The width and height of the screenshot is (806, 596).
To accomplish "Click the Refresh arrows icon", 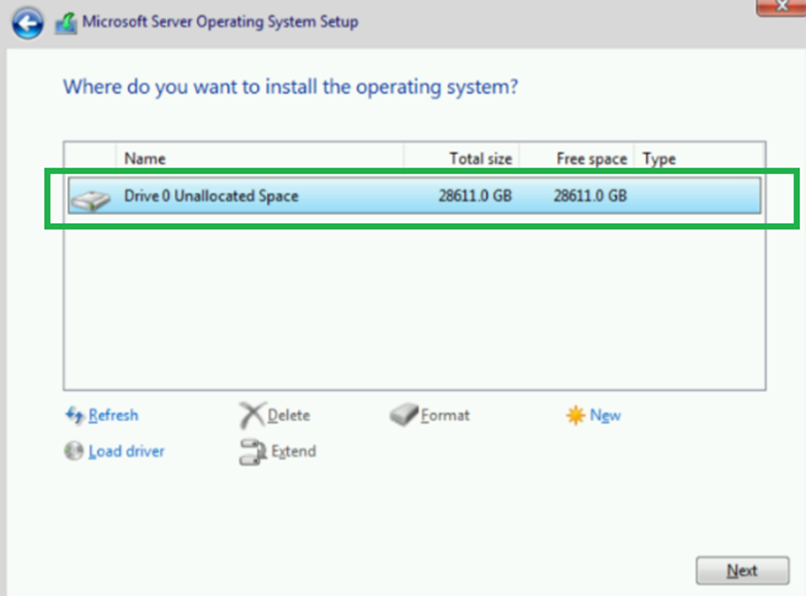I will coord(75,415).
